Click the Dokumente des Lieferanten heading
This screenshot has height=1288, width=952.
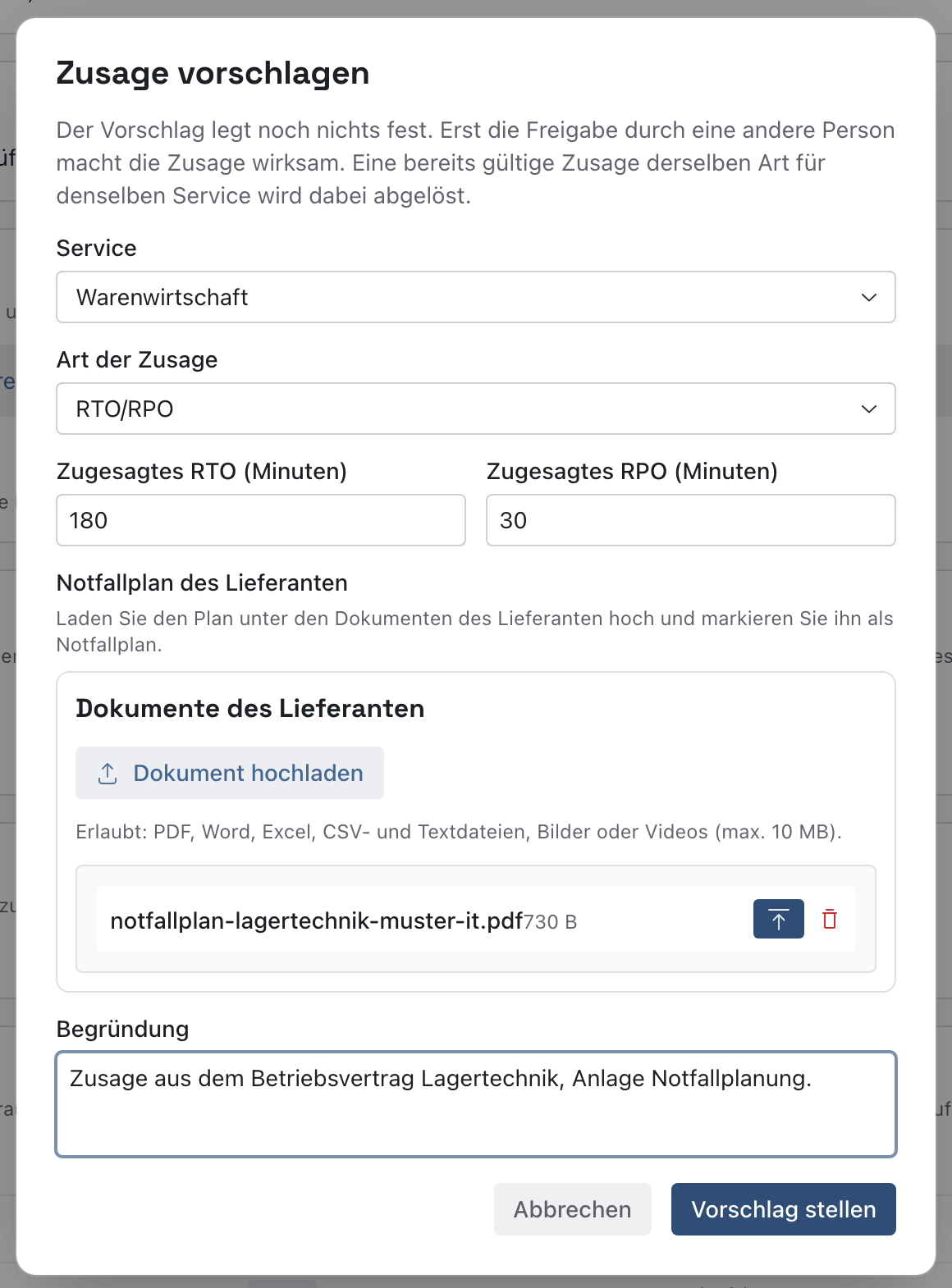[250, 708]
